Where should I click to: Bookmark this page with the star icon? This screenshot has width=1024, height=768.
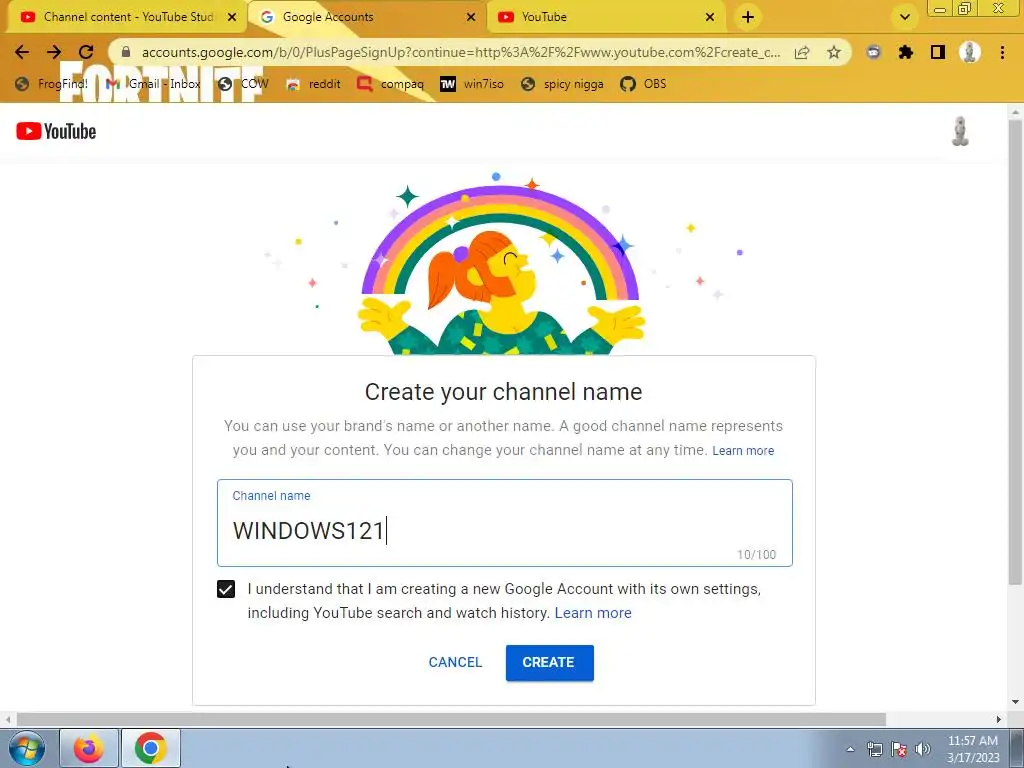[834, 52]
